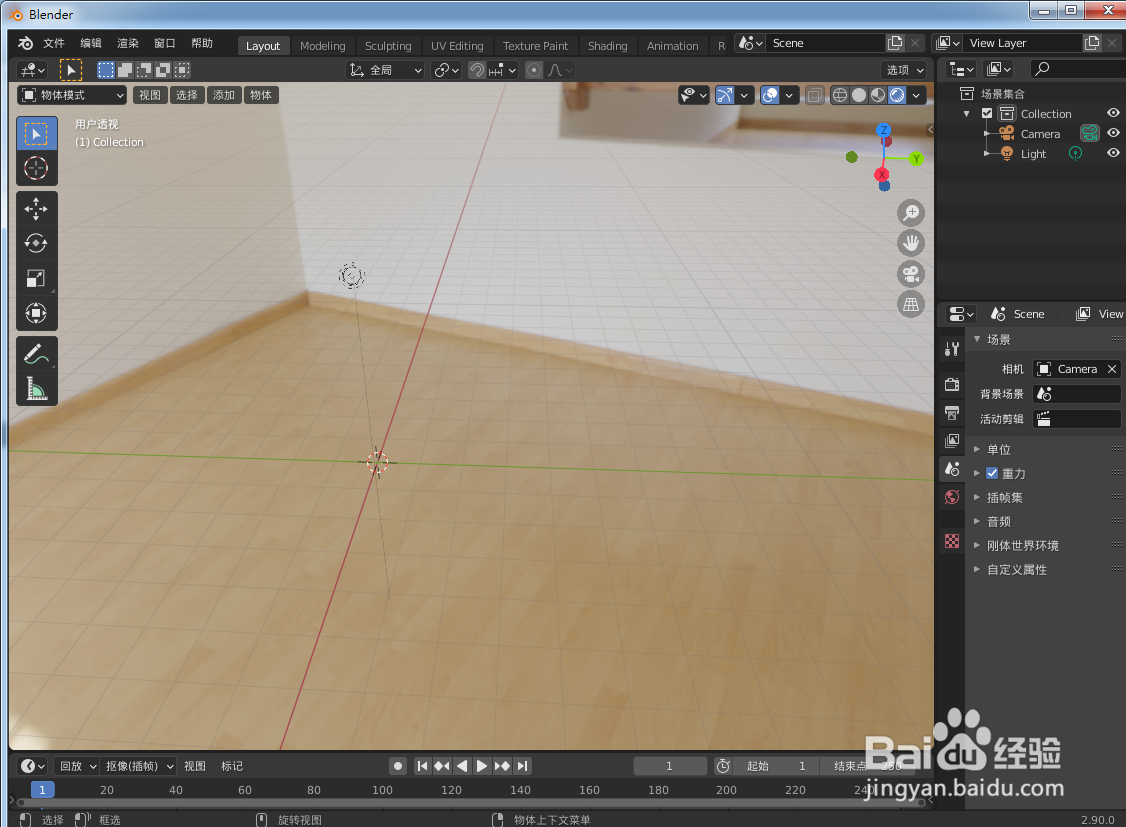1126x827 pixels.
Task: Open the Render properties tab
Action: pyautogui.click(x=951, y=384)
